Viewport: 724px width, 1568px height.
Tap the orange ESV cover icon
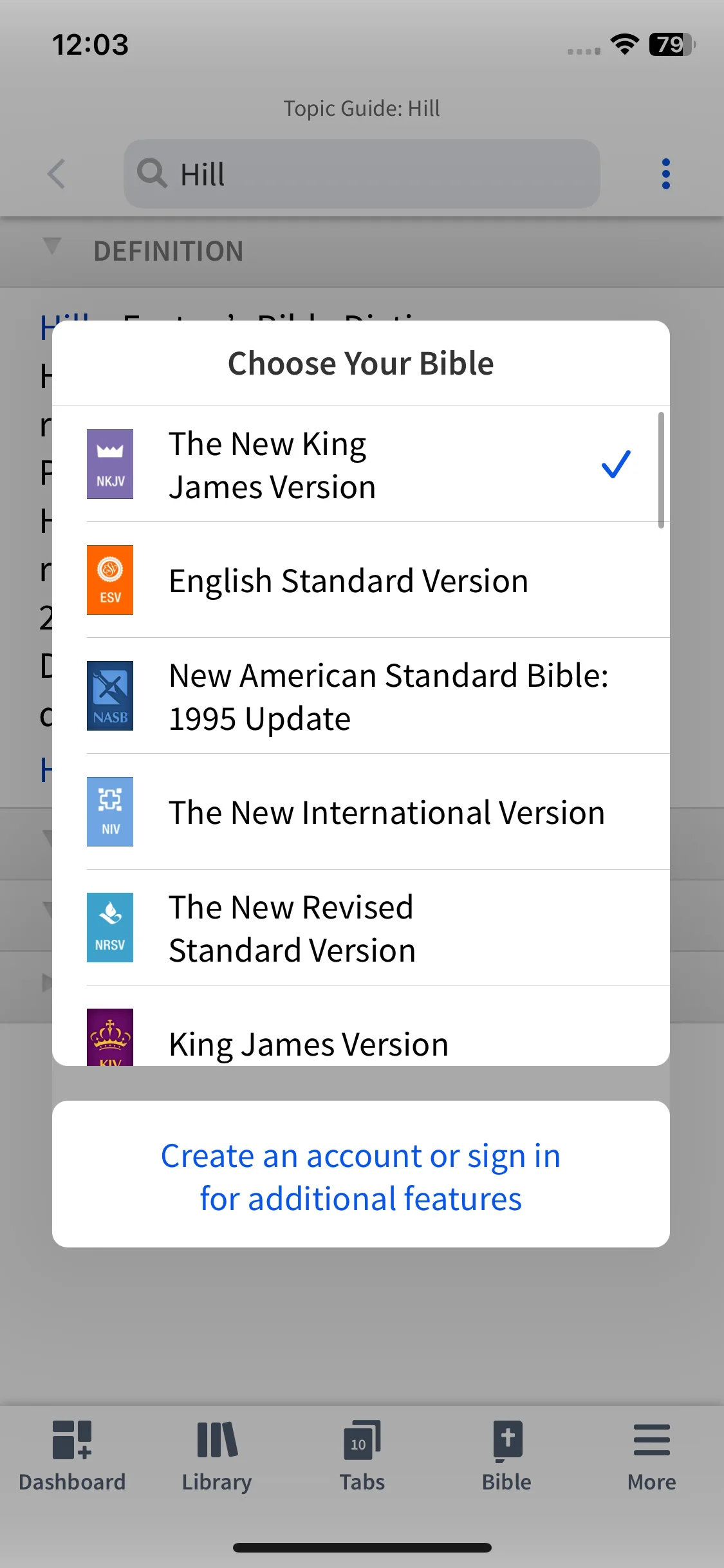click(110, 580)
